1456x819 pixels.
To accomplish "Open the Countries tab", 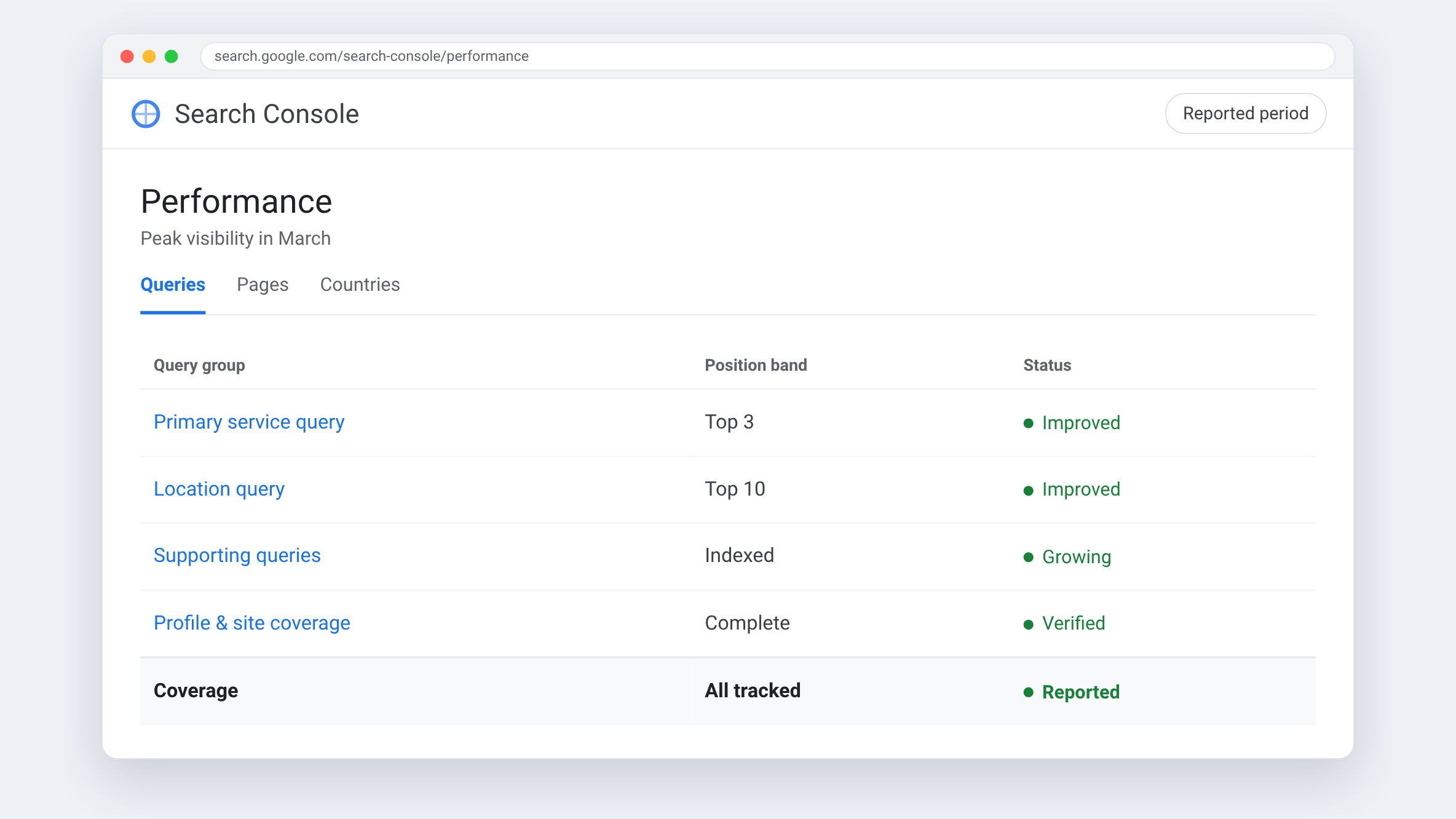I will pos(360,285).
